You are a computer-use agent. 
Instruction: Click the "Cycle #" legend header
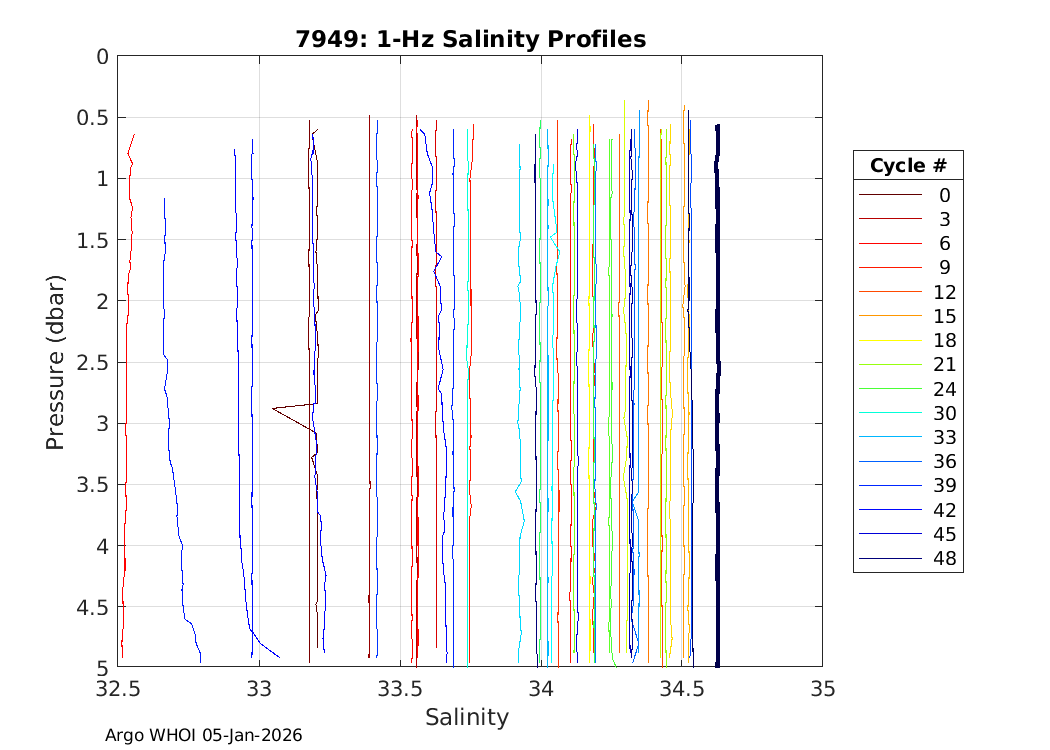point(908,166)
